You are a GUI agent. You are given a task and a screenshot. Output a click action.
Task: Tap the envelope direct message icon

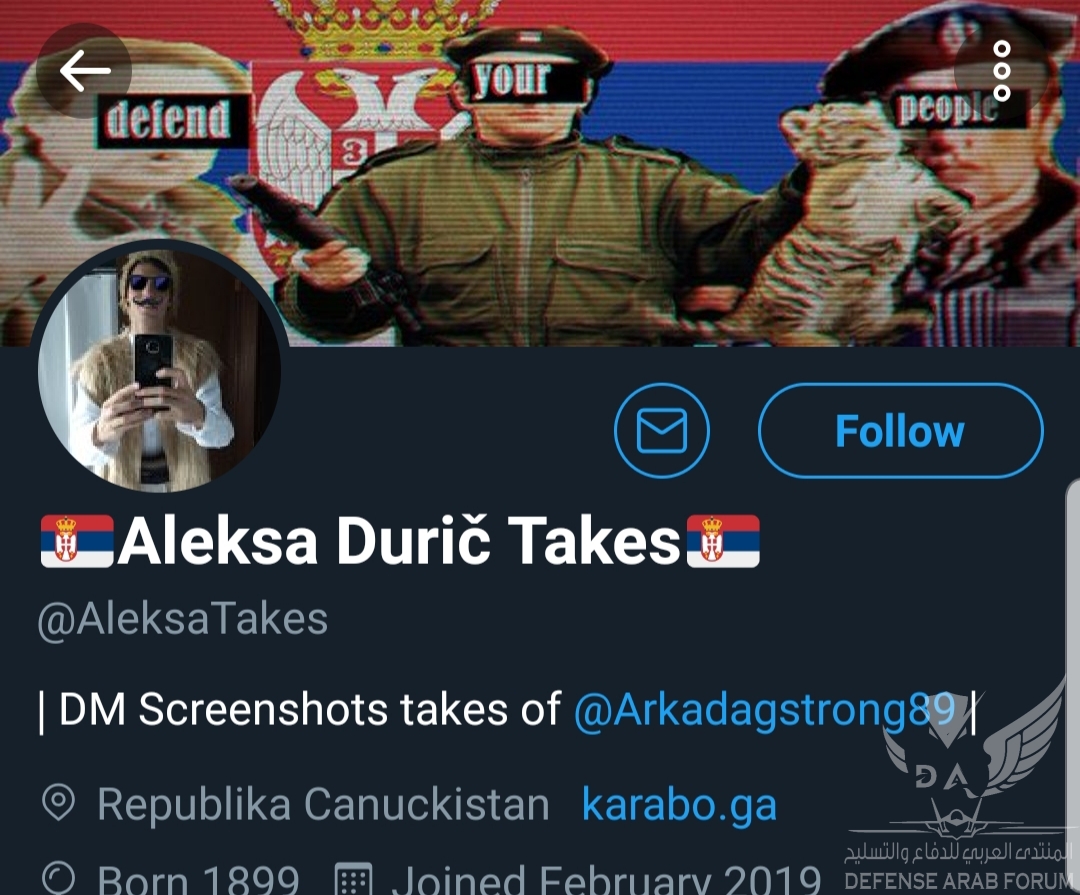click(661, 431)
